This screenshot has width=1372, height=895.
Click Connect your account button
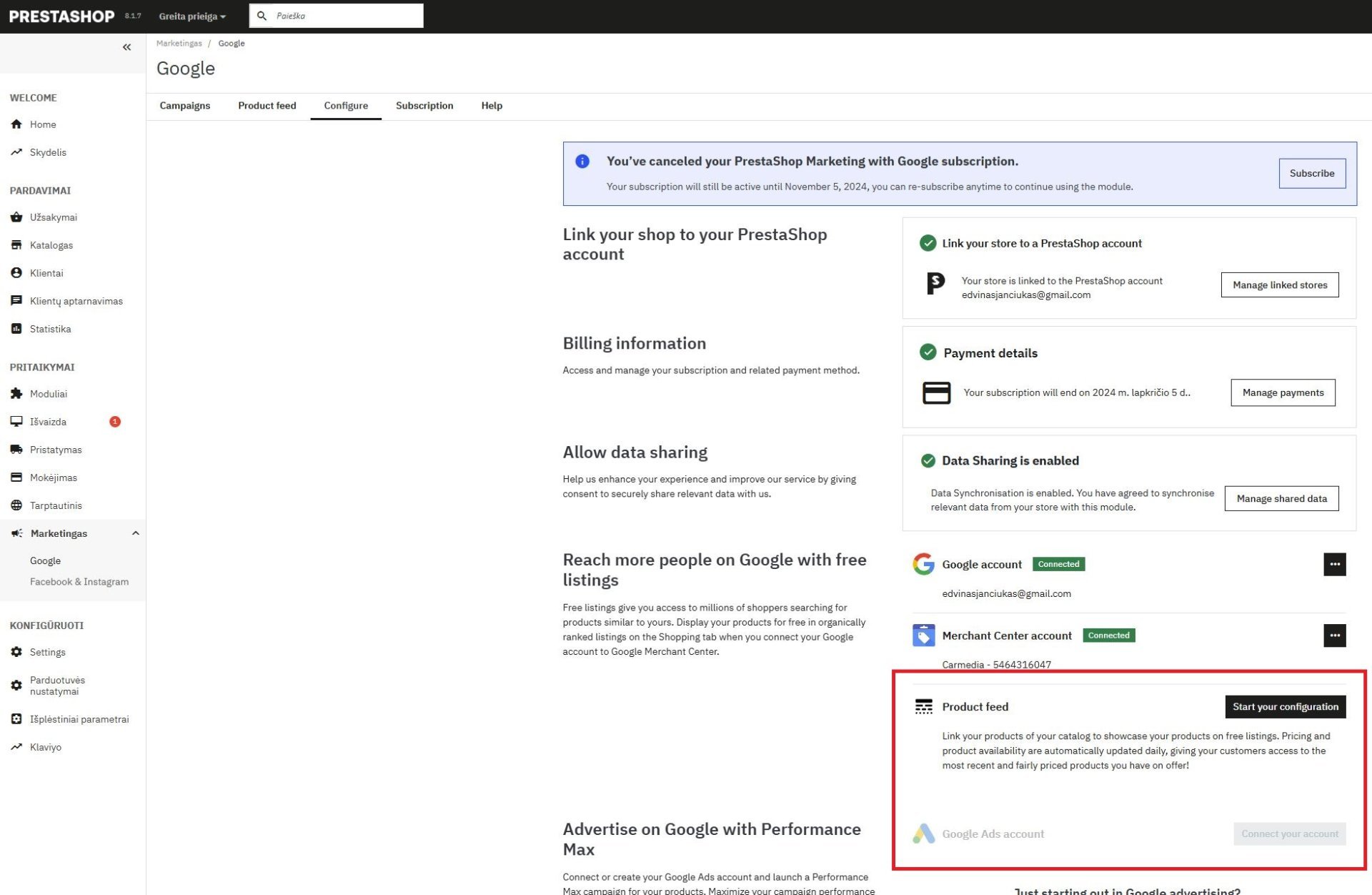[1289, 834]
